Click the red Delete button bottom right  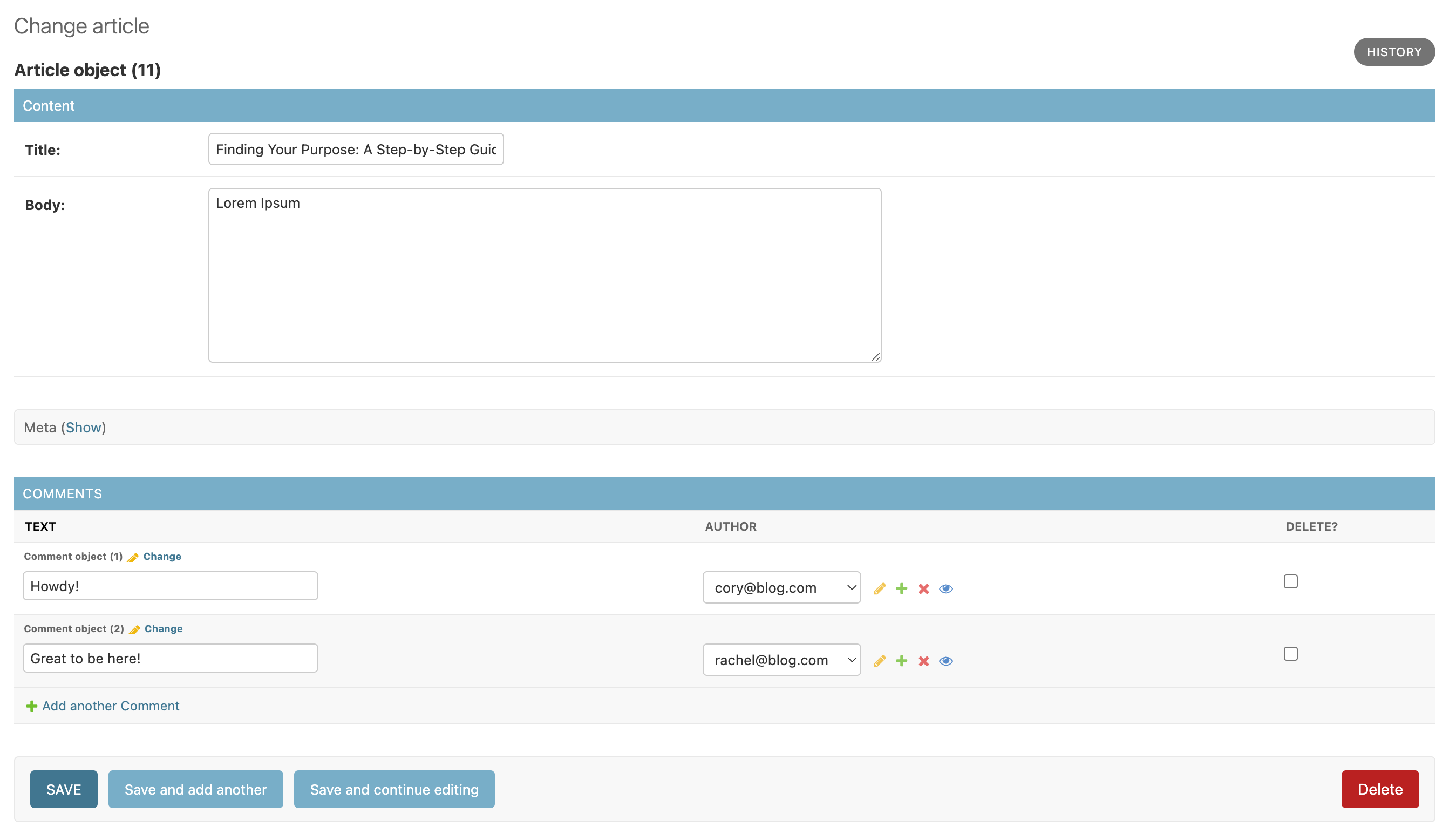click(1381, 789)
